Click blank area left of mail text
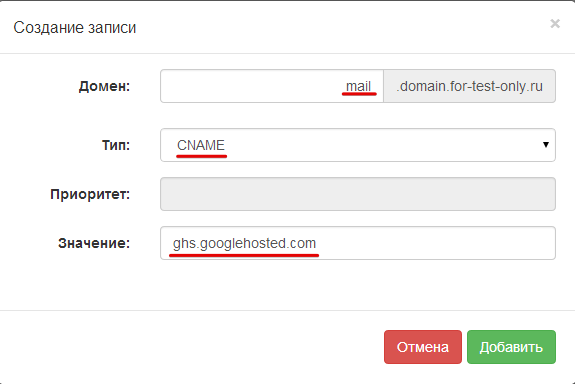 [249, 86]
